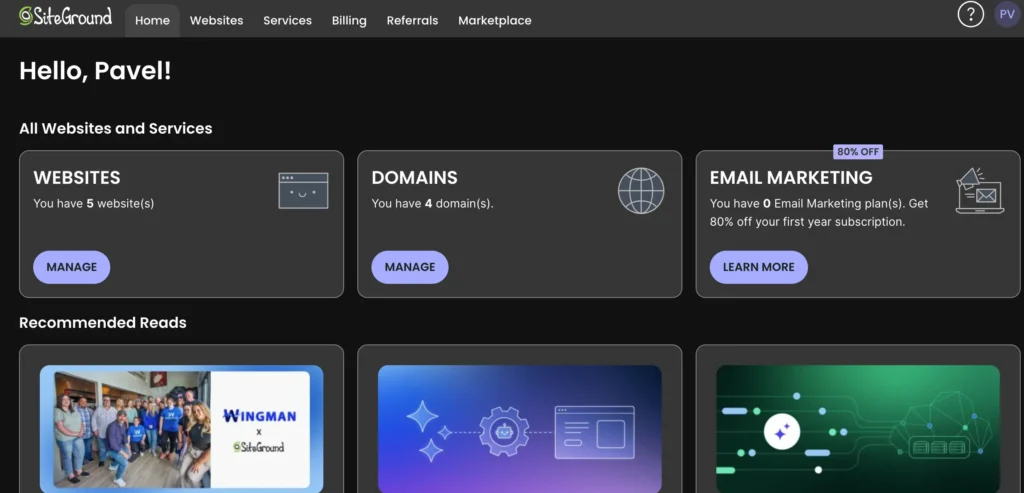Open the purple AI robot gear article thumbnail
This screenshot has height=493, width=1024.
[520, 429]
